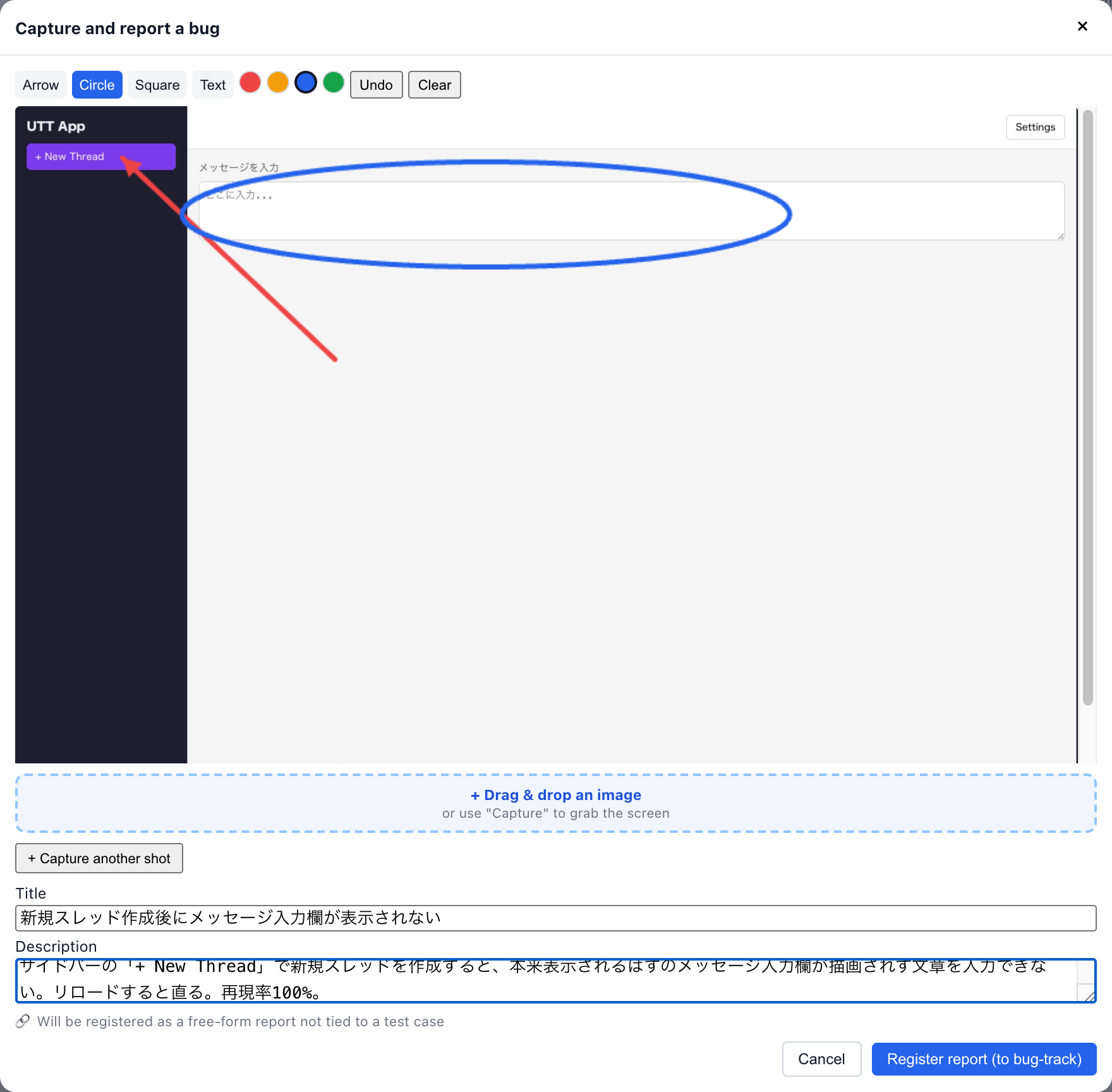The image size is (1112, 1092).
Task: Focus the Description text area
Action: click(x=556, y=981)
